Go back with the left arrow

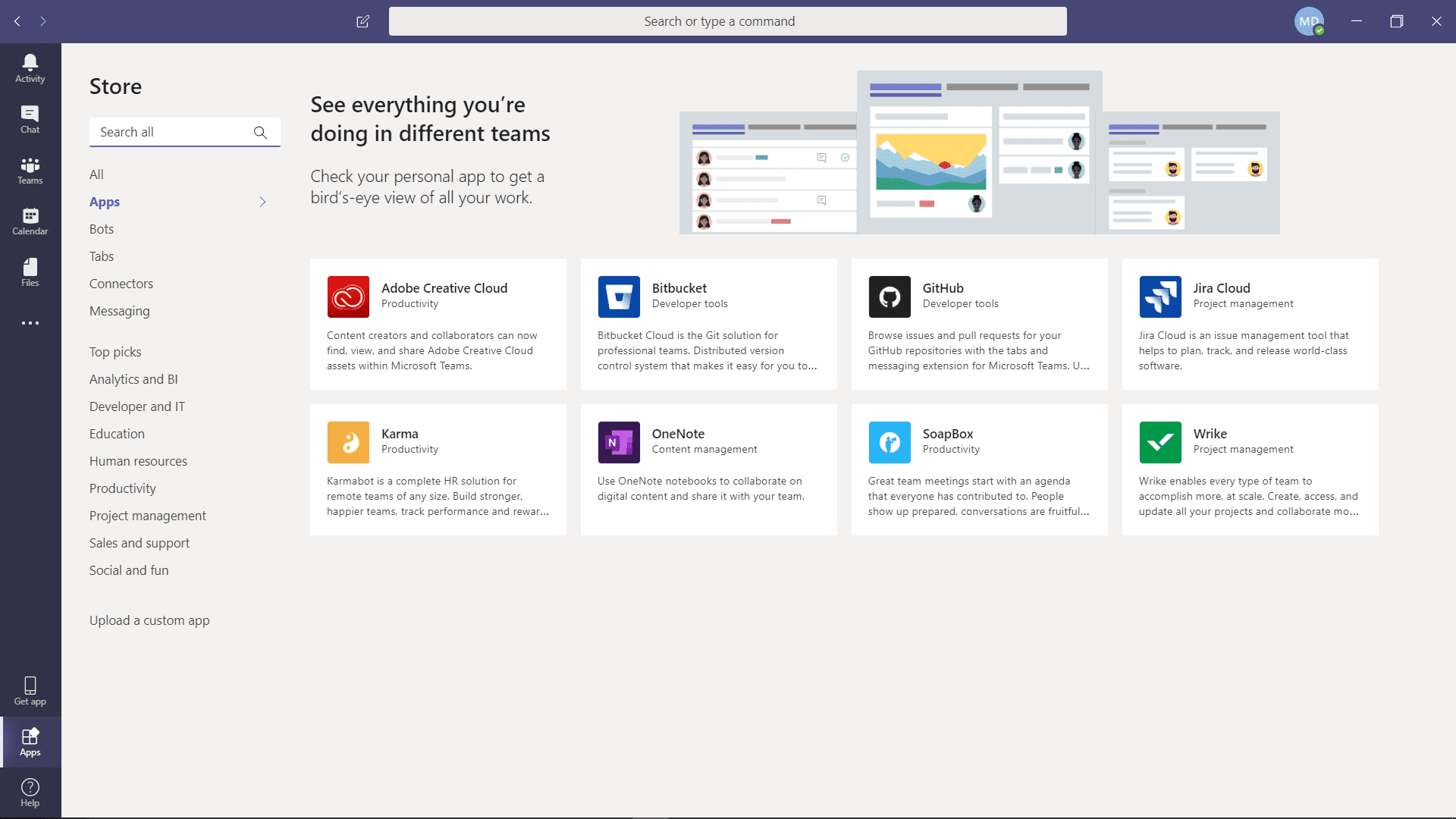pos(17,21)
